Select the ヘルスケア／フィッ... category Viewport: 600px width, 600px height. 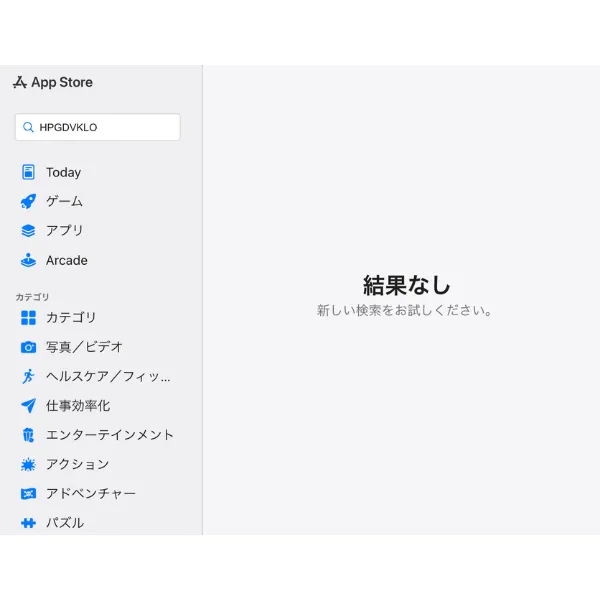pyautogui.click(x=108, y=377)
